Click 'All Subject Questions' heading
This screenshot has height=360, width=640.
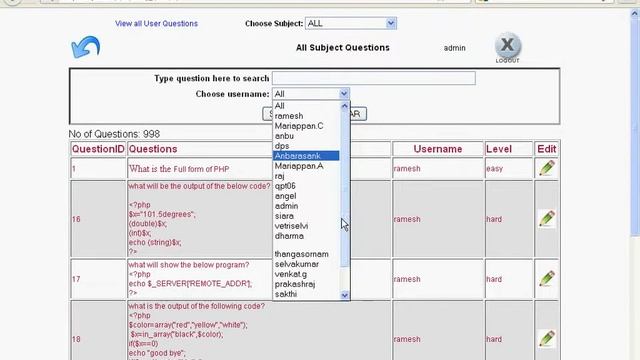342,48
